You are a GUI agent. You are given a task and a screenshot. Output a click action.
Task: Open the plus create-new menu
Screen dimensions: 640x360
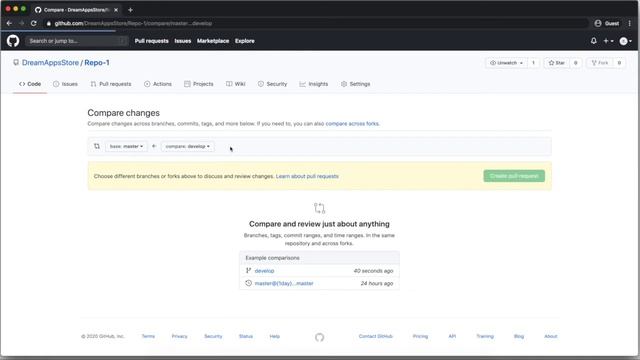click(608, 41)
